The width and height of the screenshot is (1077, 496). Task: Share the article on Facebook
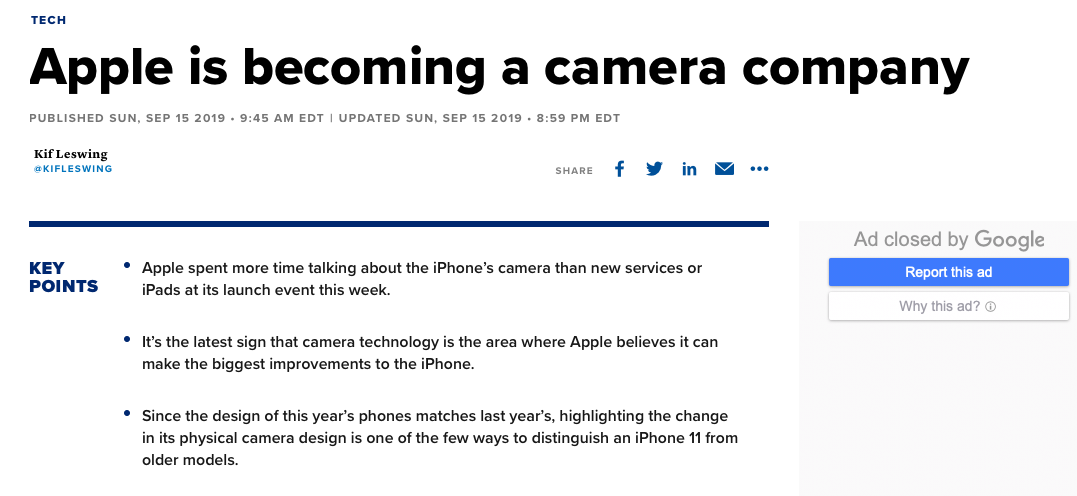pos(619,169)
